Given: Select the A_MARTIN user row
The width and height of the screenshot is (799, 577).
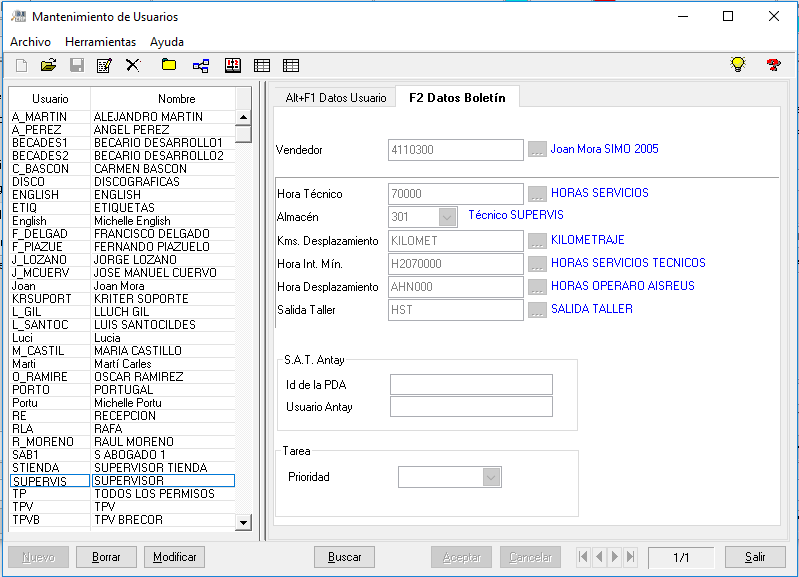Looking at the screenshot, I should (122, 117).
